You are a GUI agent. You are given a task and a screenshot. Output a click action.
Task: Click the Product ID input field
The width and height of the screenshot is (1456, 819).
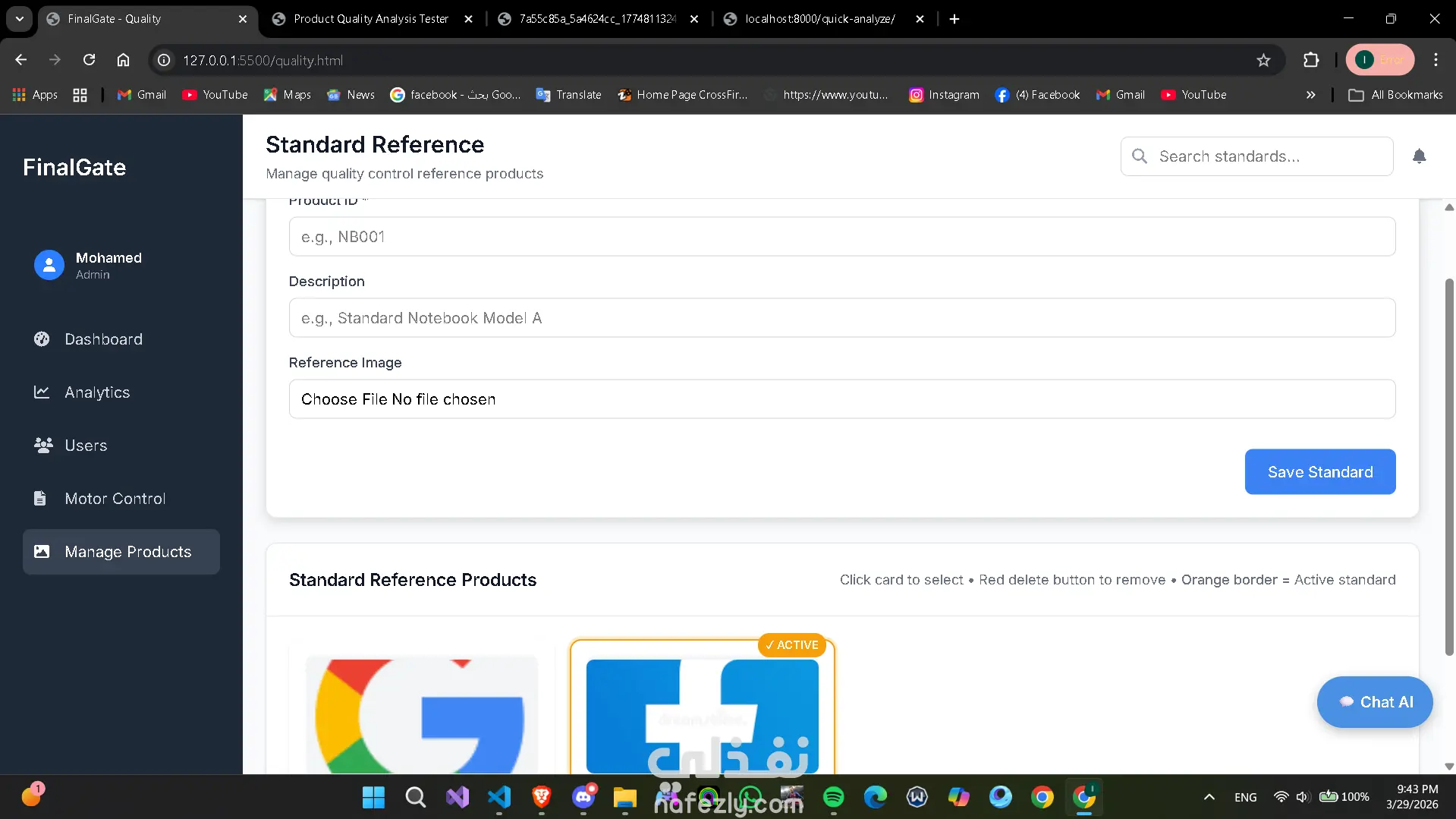pyautogui.click(x=842, y=237)
